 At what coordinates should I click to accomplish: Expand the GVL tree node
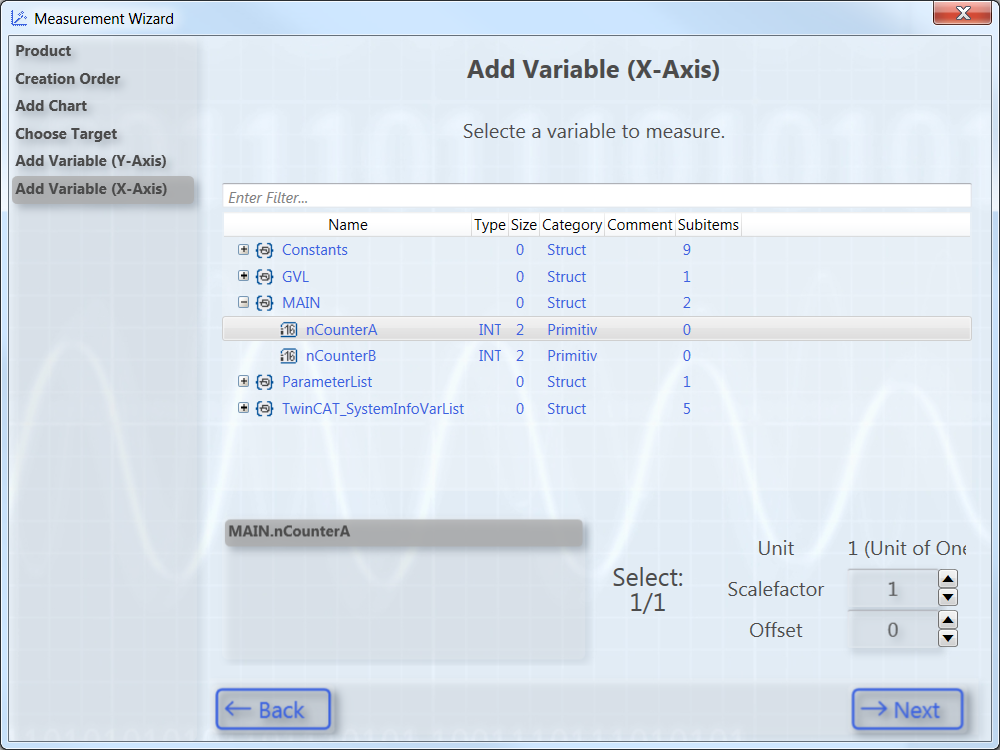click(x=244, y=276)
